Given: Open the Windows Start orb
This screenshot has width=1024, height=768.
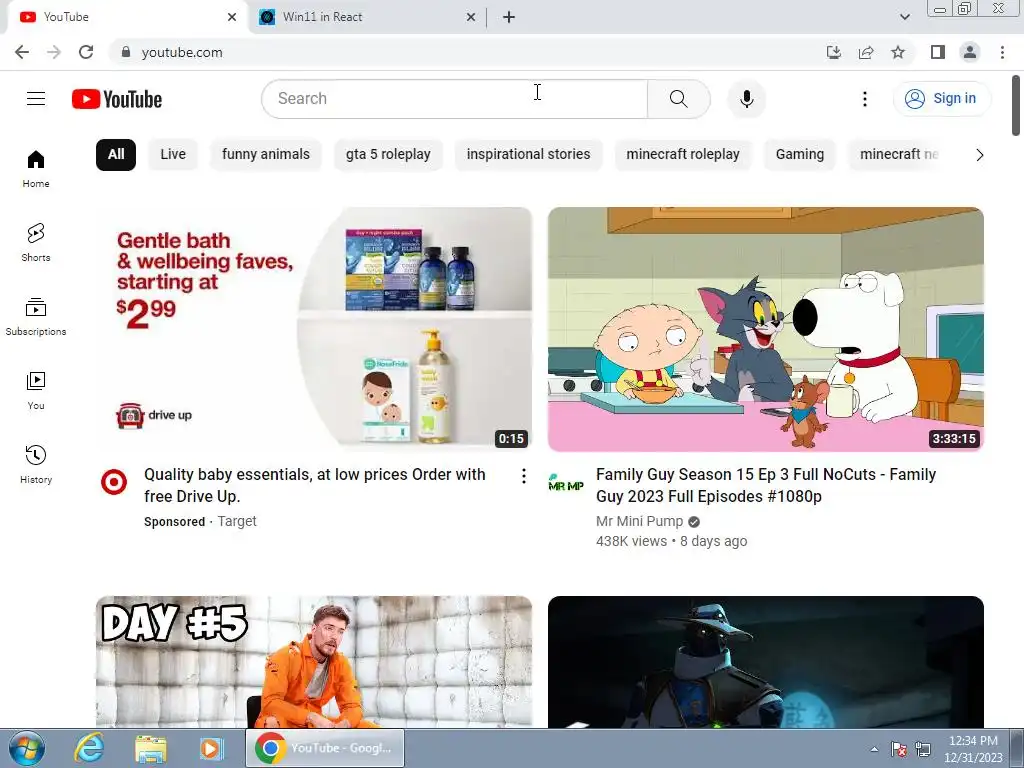Looking at the screenshot, I should (x=26, y=748).
